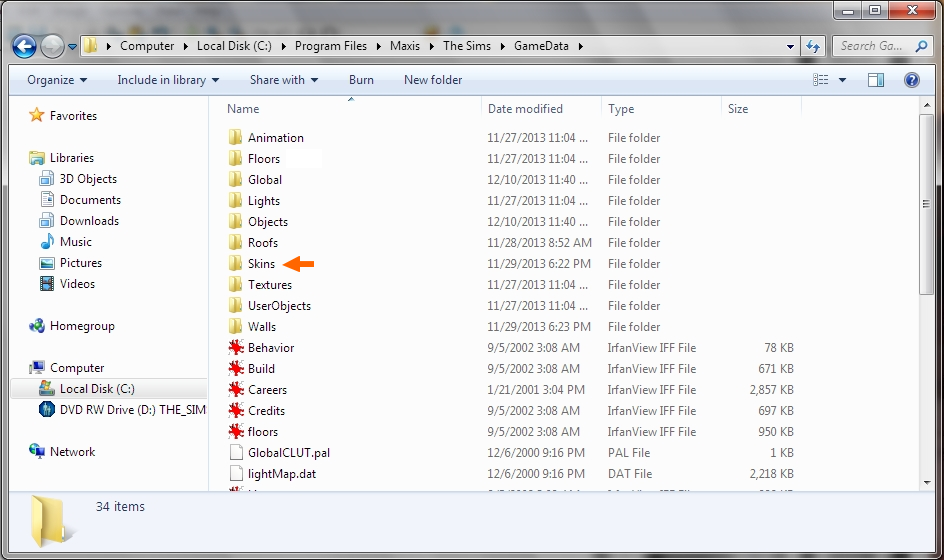This screenshot has width=944, height=560.
Task: Toggle the preview pane icon
Action: 876,80
